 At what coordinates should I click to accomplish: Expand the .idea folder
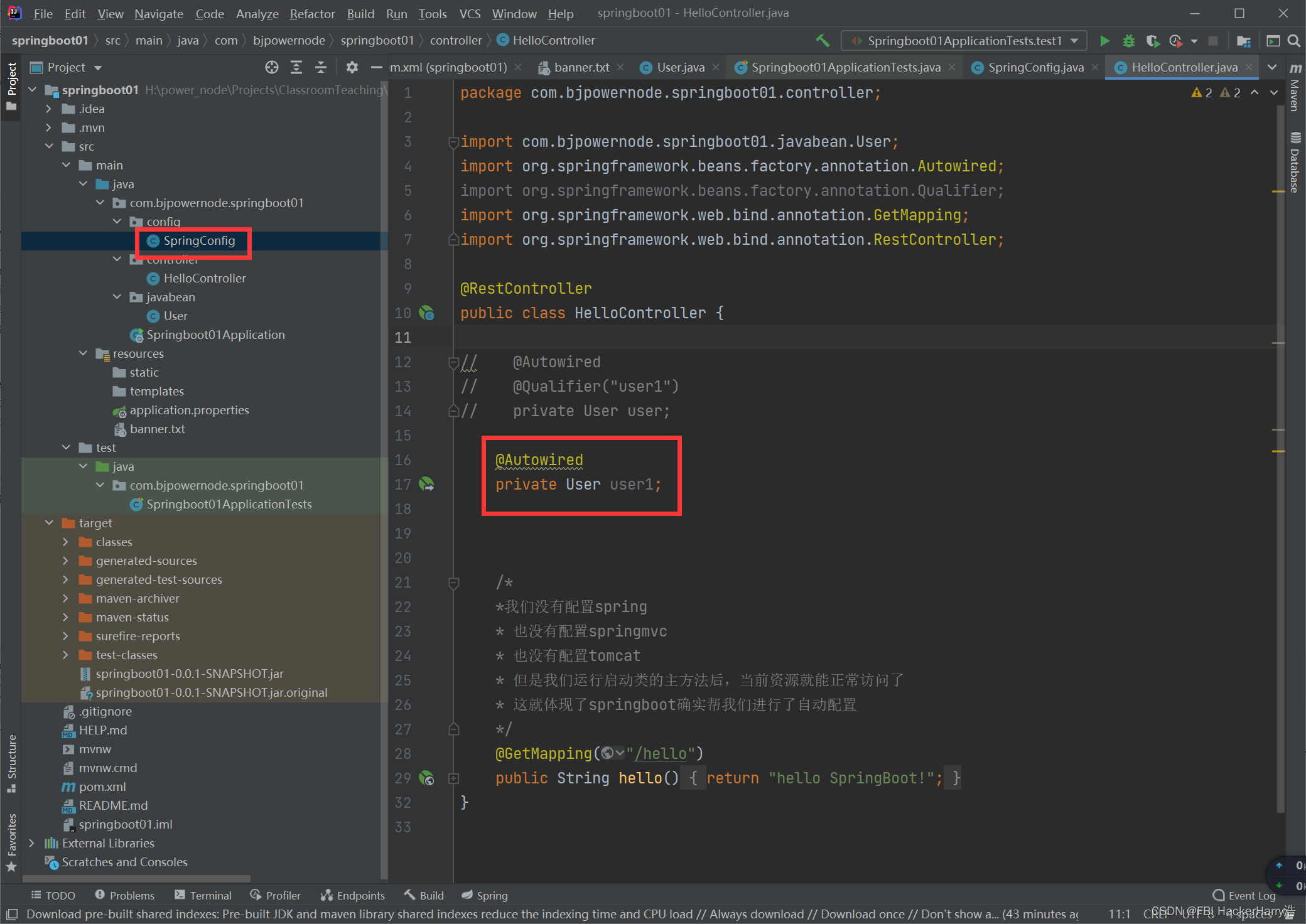pyautogui.click(x=48, y=109)
